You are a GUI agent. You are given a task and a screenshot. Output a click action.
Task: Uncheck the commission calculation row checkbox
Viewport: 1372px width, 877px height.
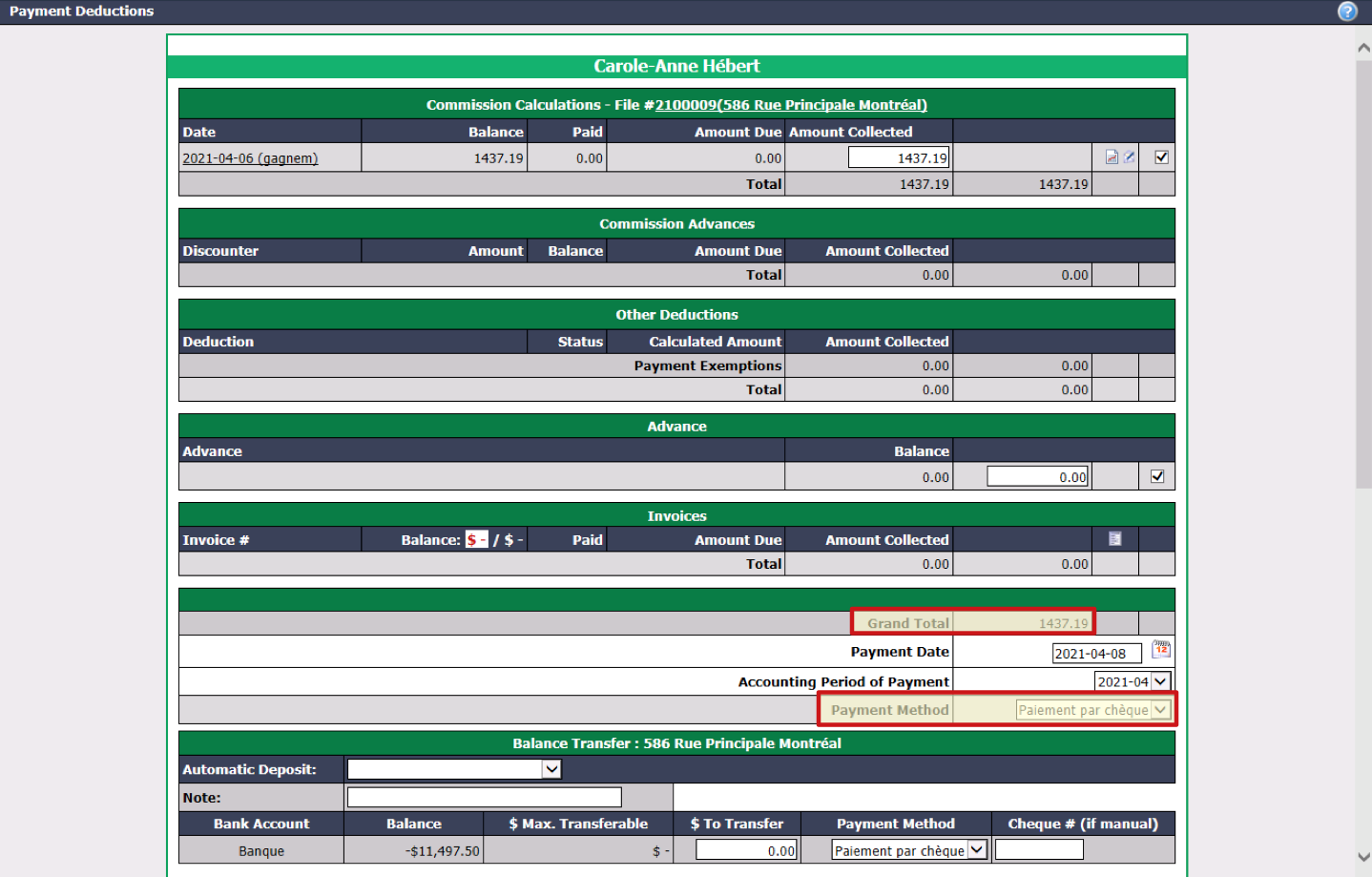(x=1161, y=157)
